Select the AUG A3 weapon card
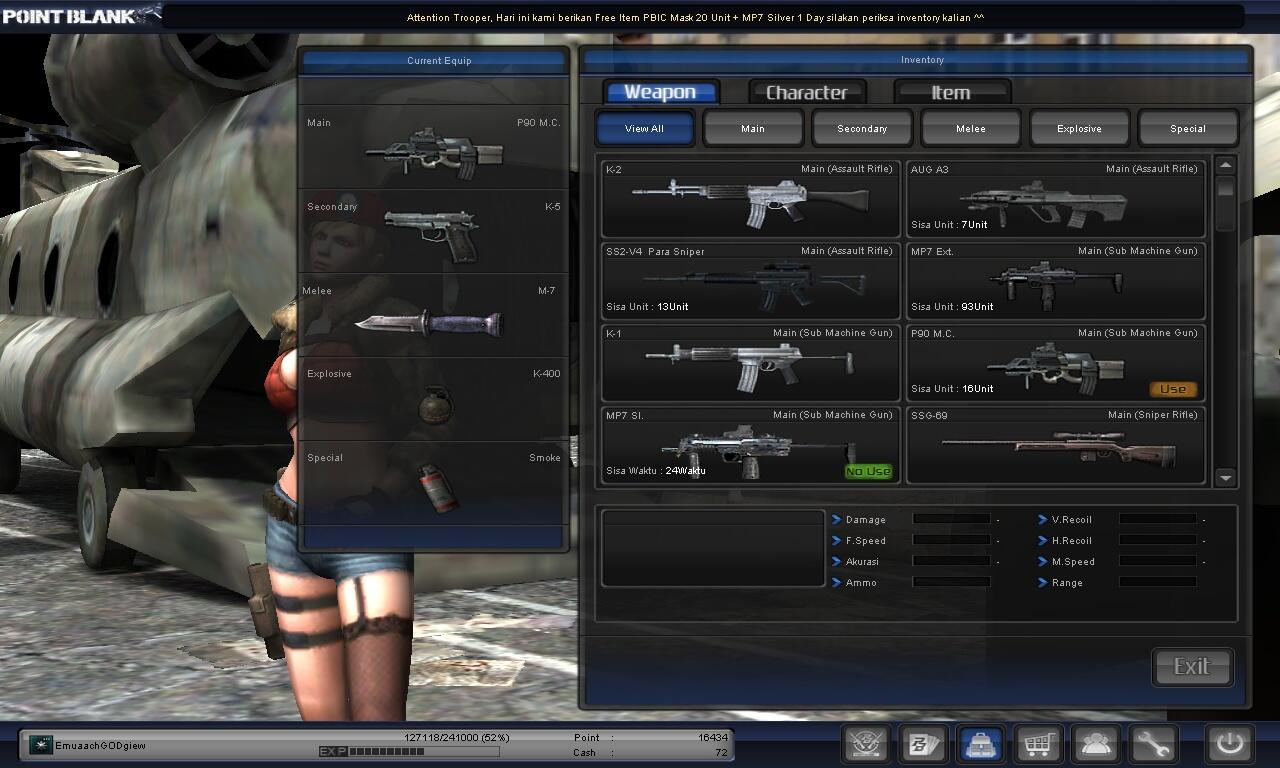This screenshot has height=768, width=1280. tap(1056, 198)
